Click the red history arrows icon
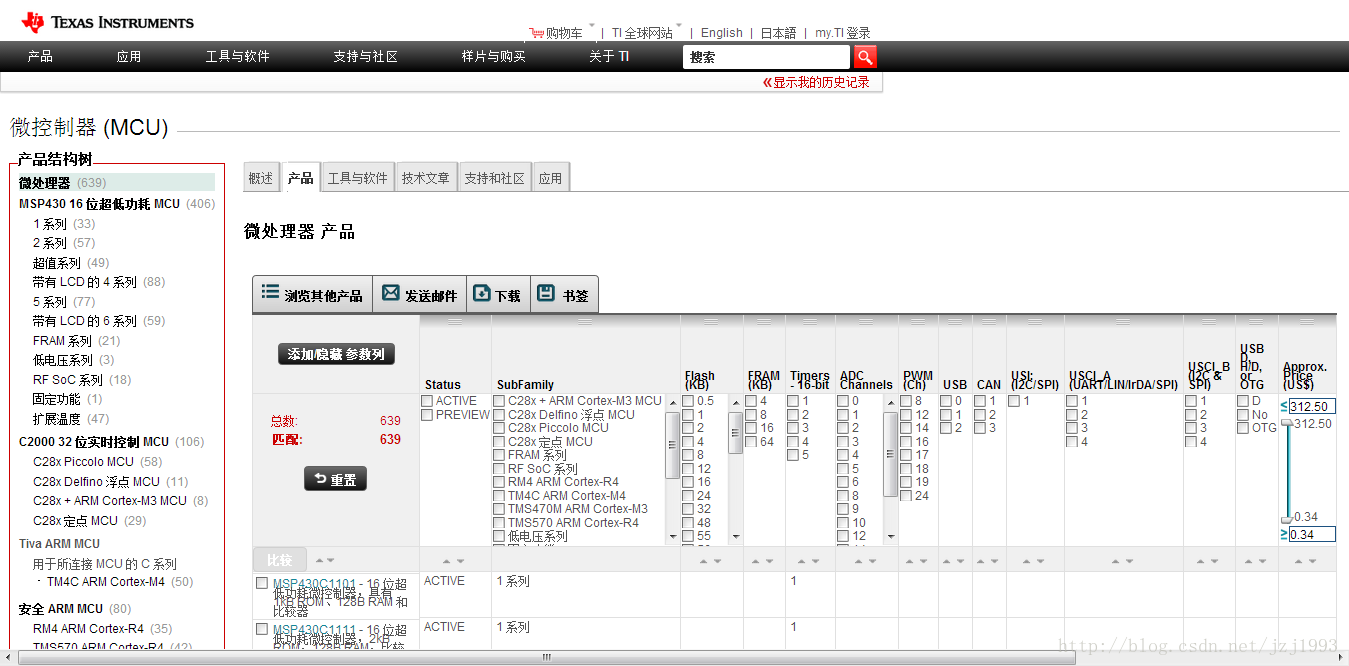Screen dimensions: 1349x666 coord(767,82)
